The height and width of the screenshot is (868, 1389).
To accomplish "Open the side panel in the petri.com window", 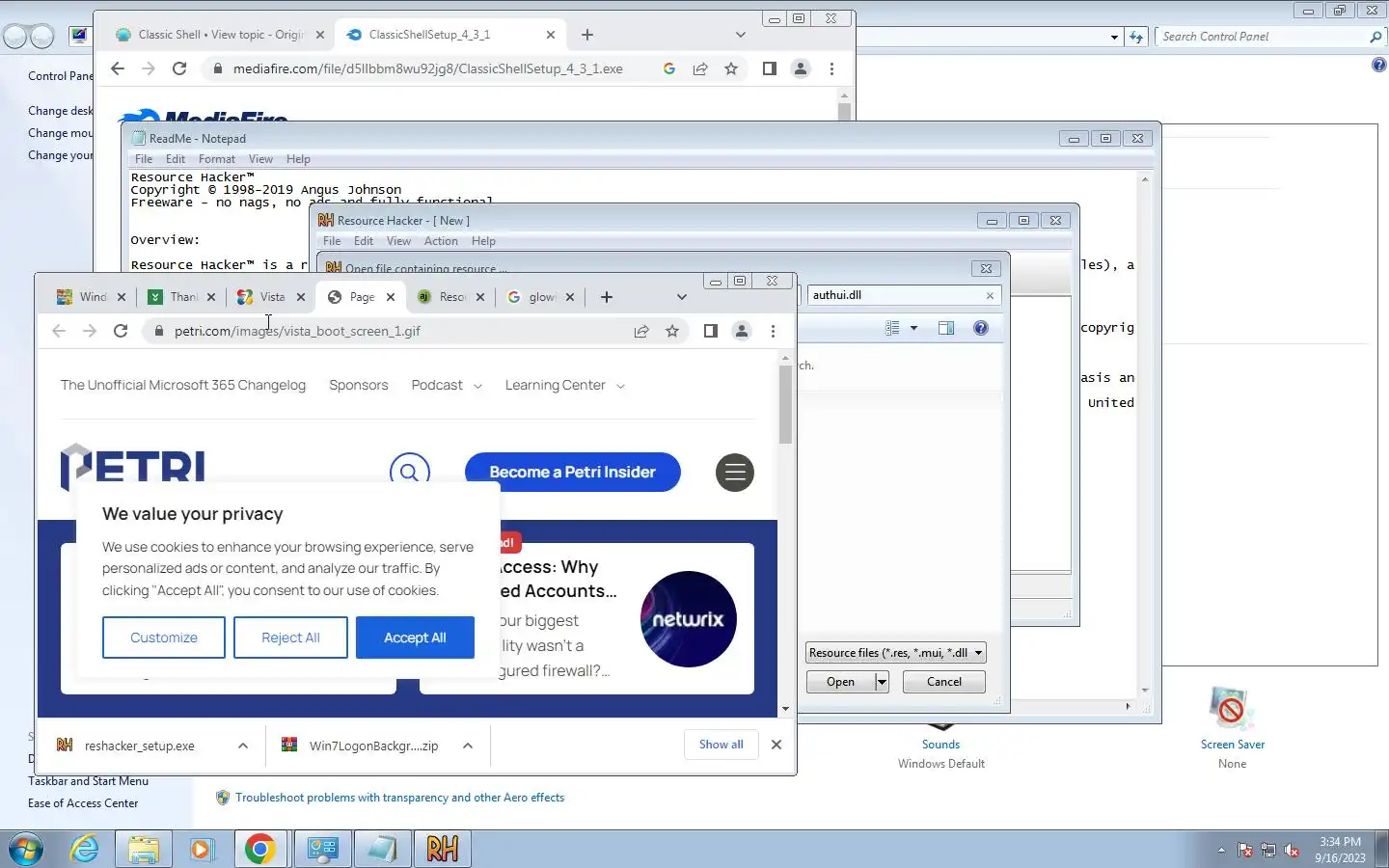I will [x=711, y=331].
